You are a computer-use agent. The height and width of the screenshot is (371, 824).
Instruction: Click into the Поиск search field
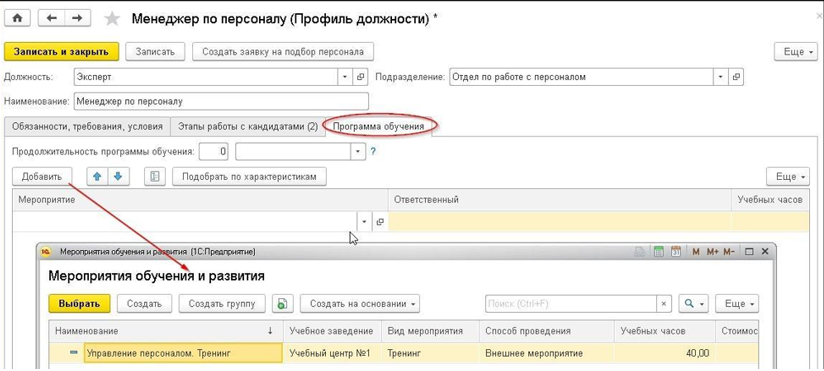571,303
